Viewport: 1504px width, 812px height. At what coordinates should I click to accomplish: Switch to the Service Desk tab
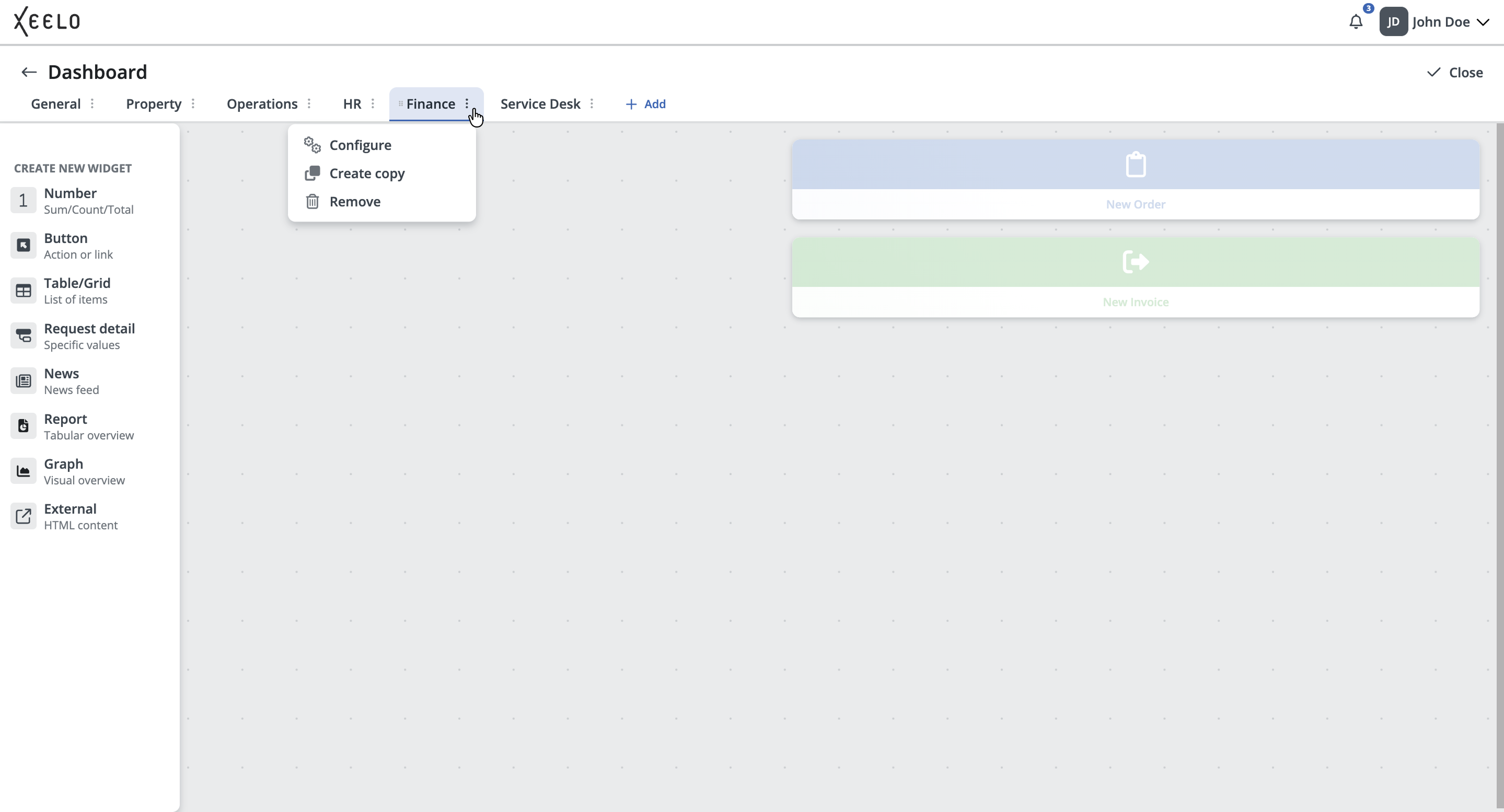pos(540,104)
